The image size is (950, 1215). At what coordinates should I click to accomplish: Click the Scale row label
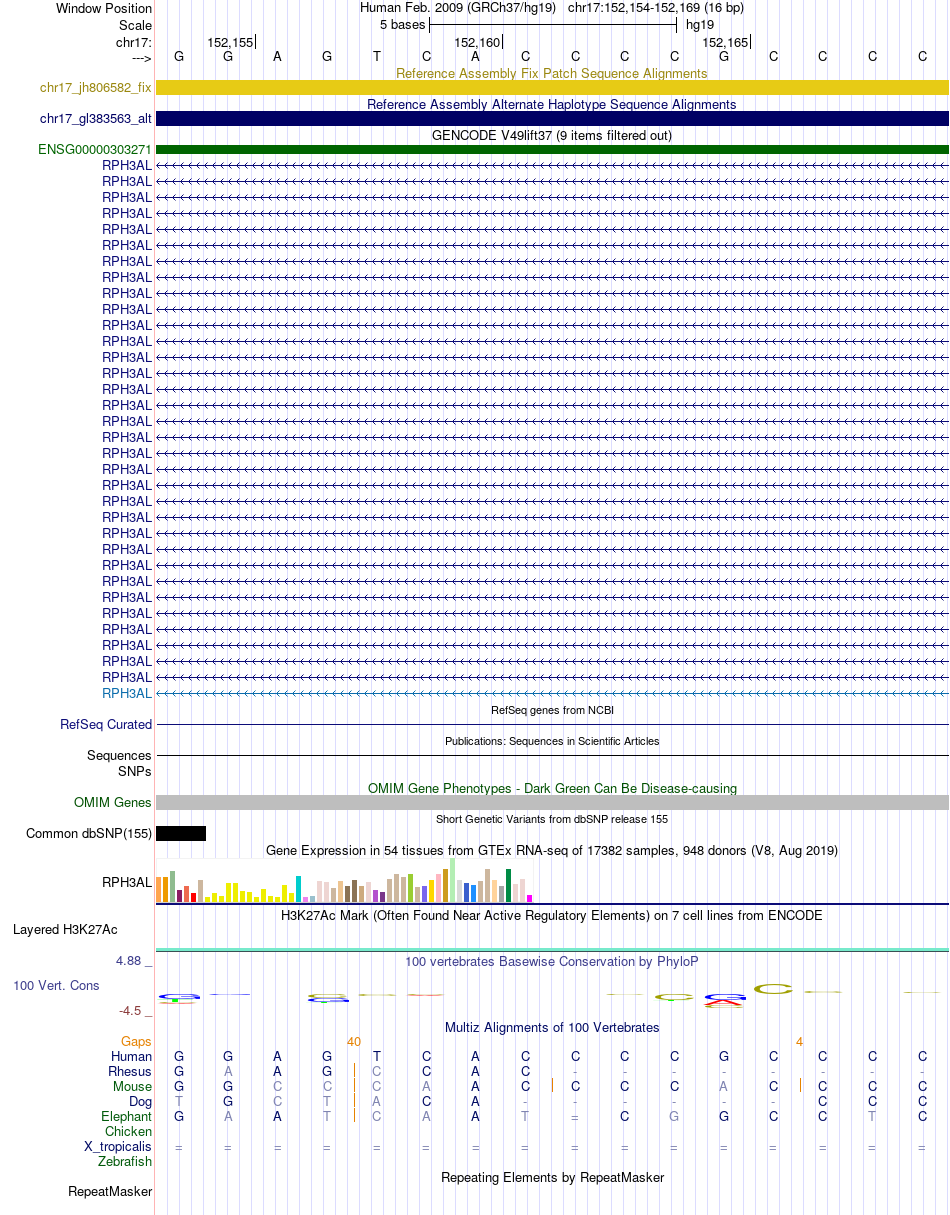[x=135, y=25]
